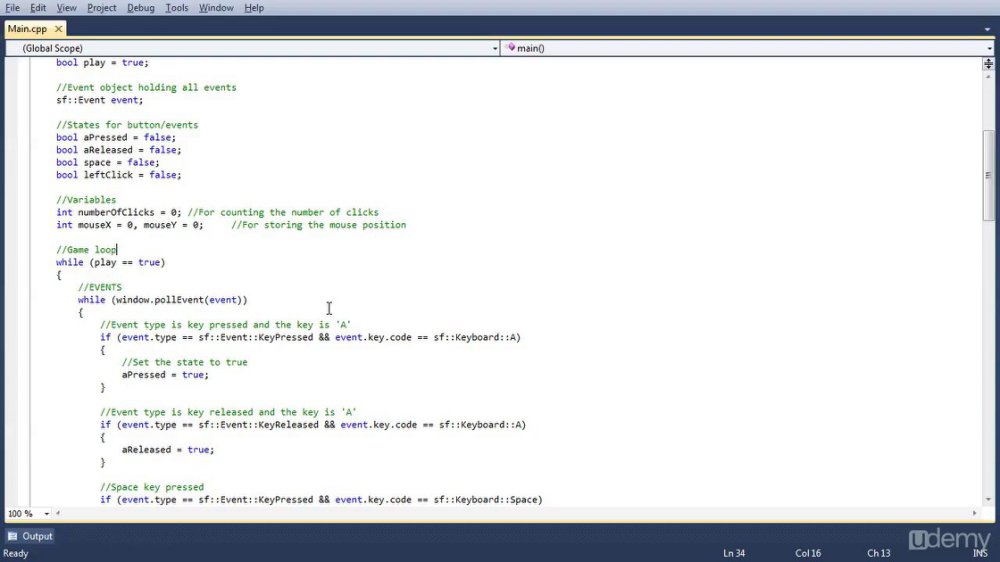Click '//For storing the mouse position' comment
This screenshot has width=1000, height=562.
click(x=318, y=225)
